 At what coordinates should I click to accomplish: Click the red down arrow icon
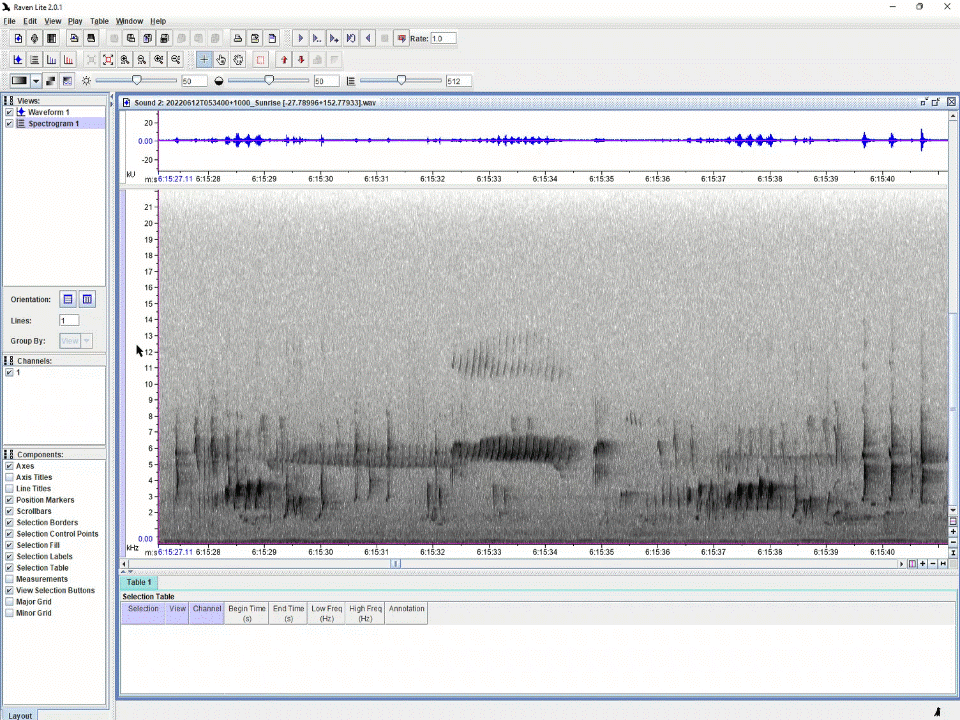(x=301, y=60)
